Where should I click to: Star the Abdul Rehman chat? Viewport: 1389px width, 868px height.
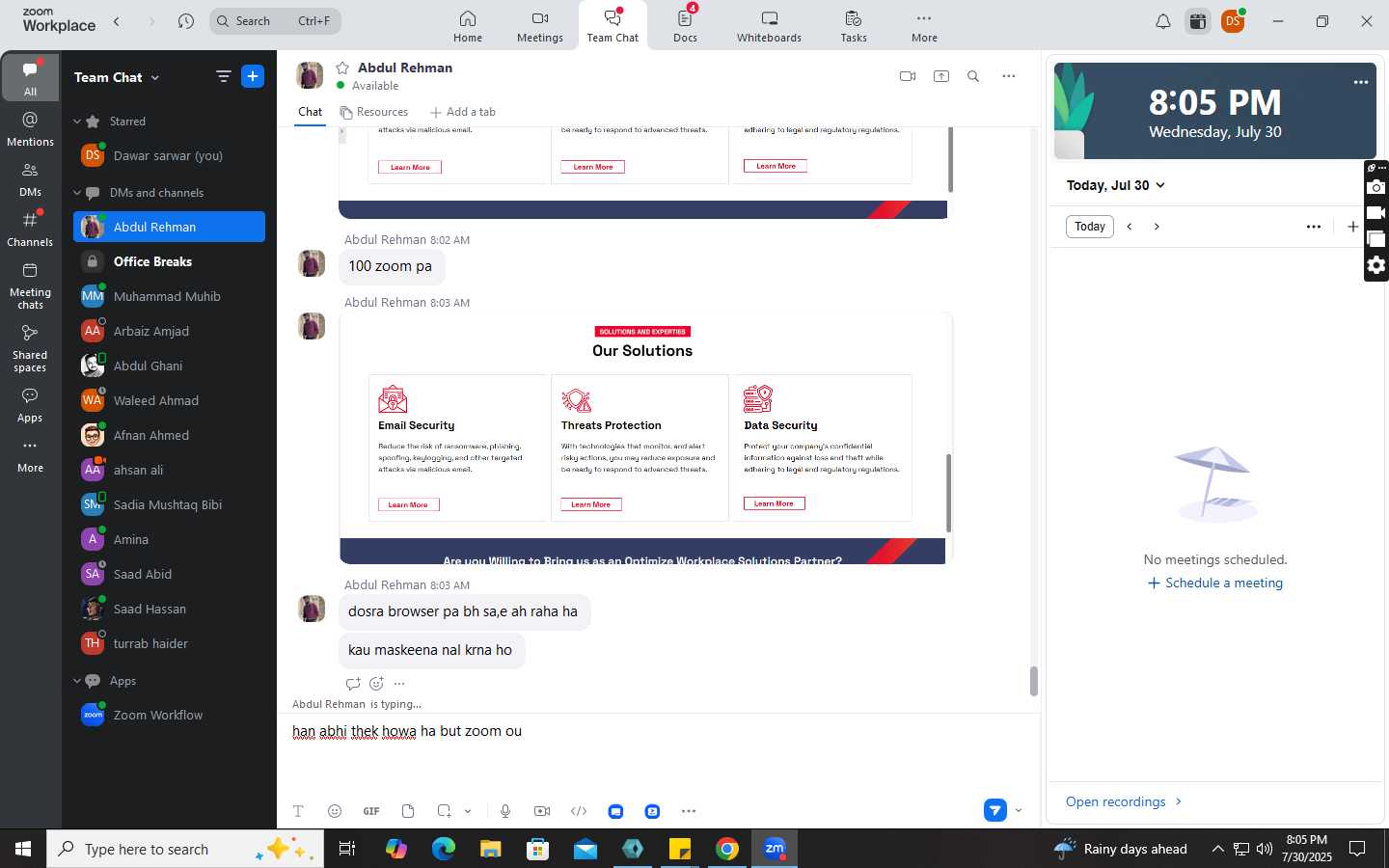pos(341,68)
